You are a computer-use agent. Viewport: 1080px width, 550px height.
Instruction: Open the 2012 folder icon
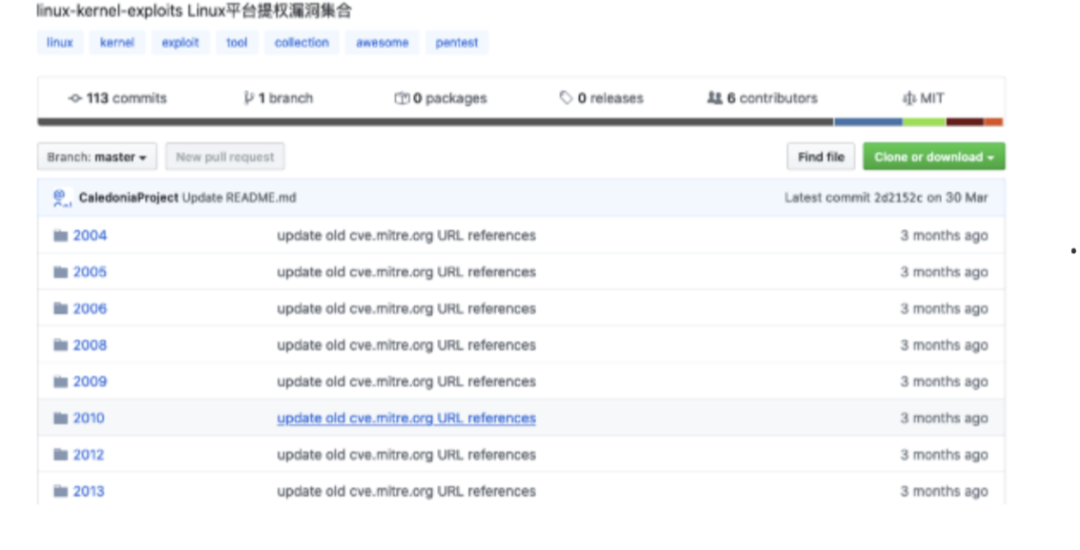point(61,455)
